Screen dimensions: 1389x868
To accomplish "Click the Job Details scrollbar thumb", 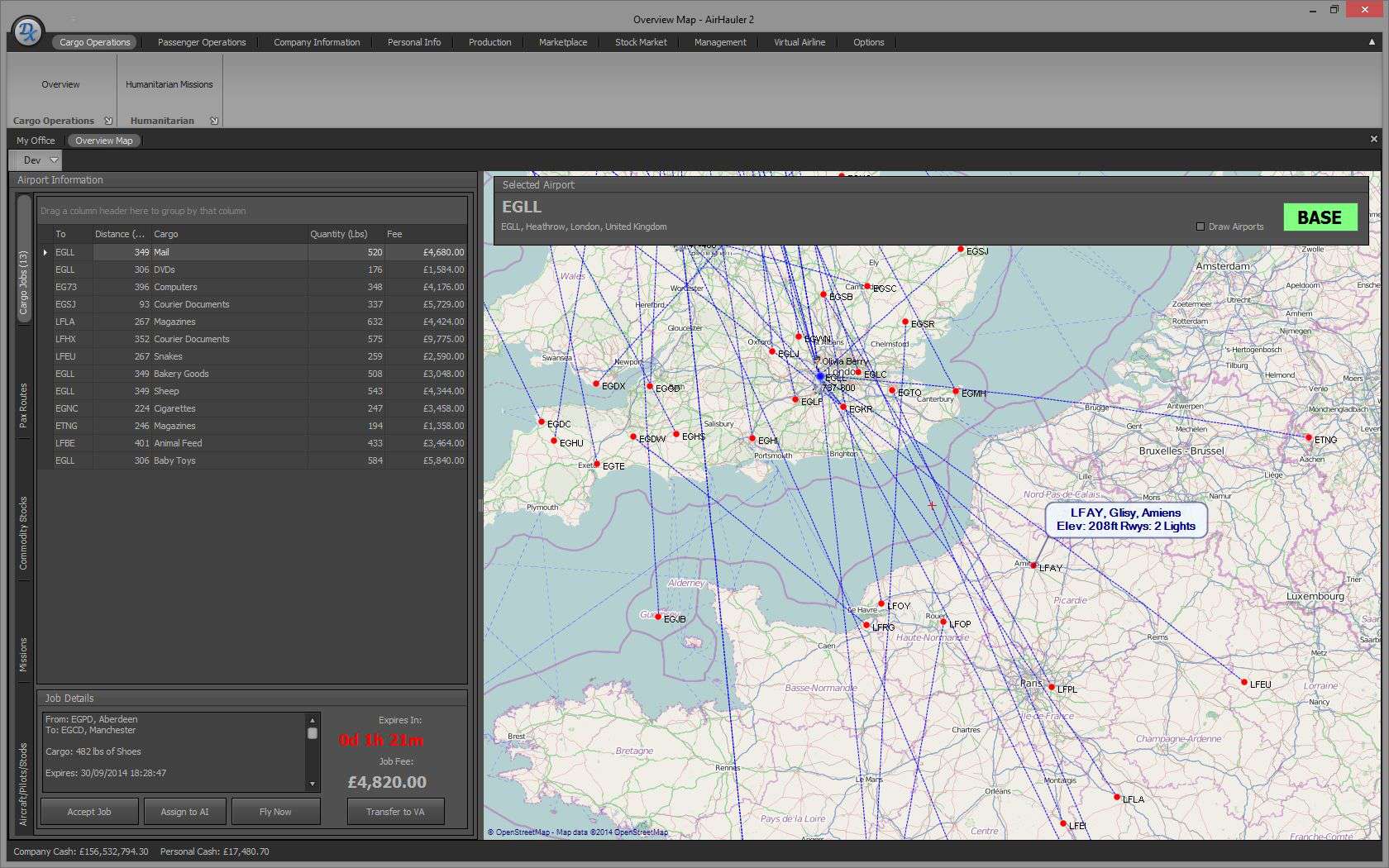I will (313, 733).
